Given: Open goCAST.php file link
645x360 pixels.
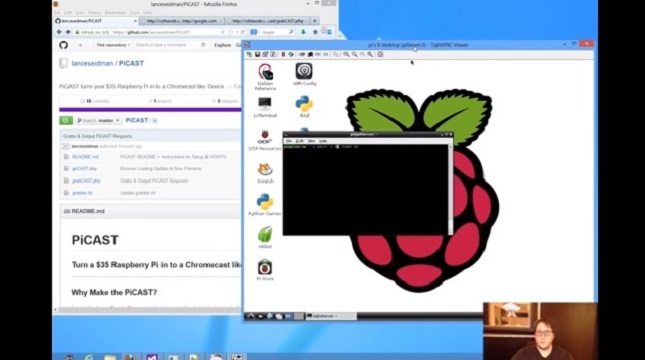Looking at the screenshot, I should [x=84, y=169].
